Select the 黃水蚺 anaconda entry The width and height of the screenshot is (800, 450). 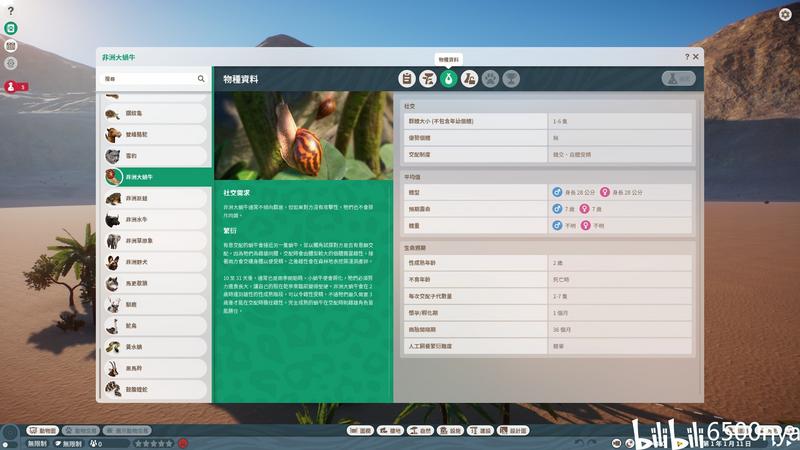pos(156,347)
